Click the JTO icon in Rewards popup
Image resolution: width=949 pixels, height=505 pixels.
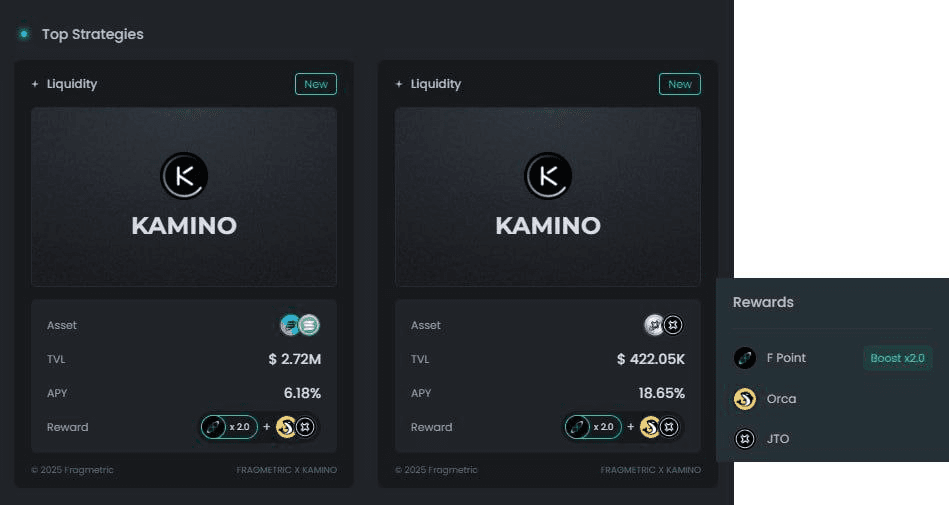(744, 438)
